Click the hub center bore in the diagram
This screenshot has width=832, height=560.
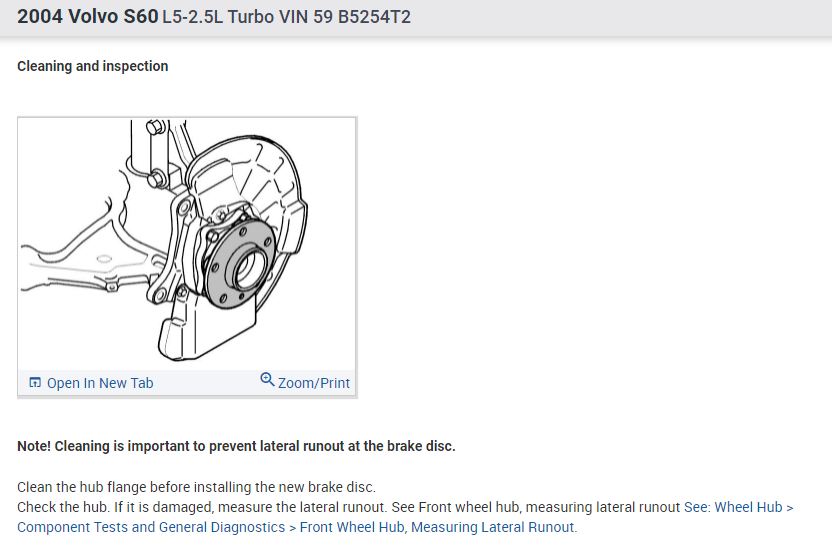click(249, 269)
